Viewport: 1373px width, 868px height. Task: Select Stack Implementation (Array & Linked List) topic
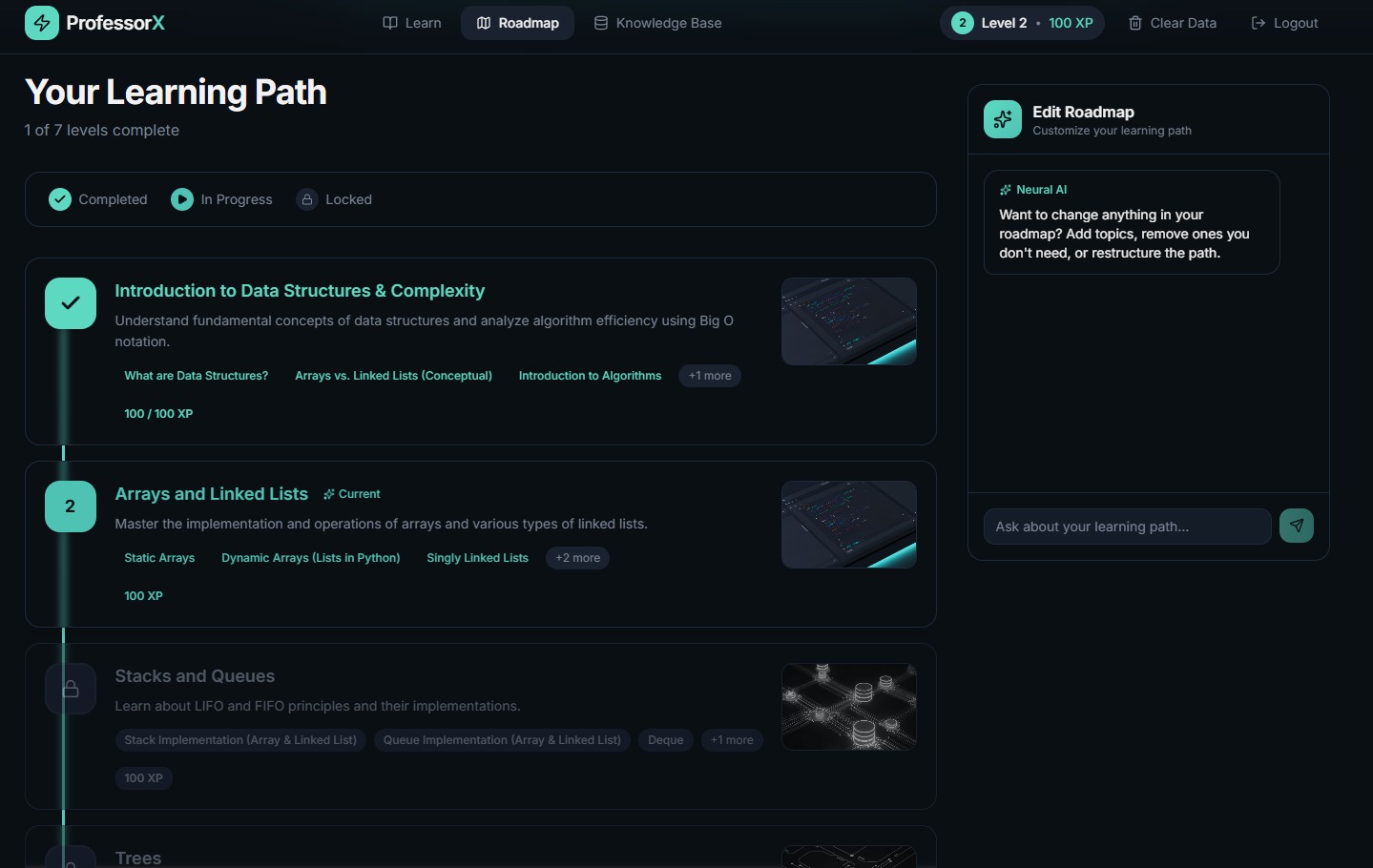240,740
